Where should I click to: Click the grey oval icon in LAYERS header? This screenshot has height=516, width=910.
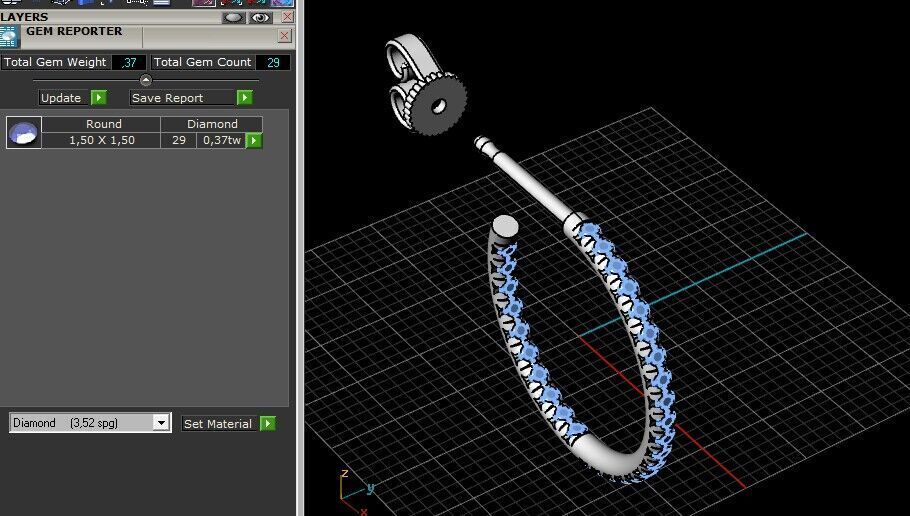coord(233,17)
